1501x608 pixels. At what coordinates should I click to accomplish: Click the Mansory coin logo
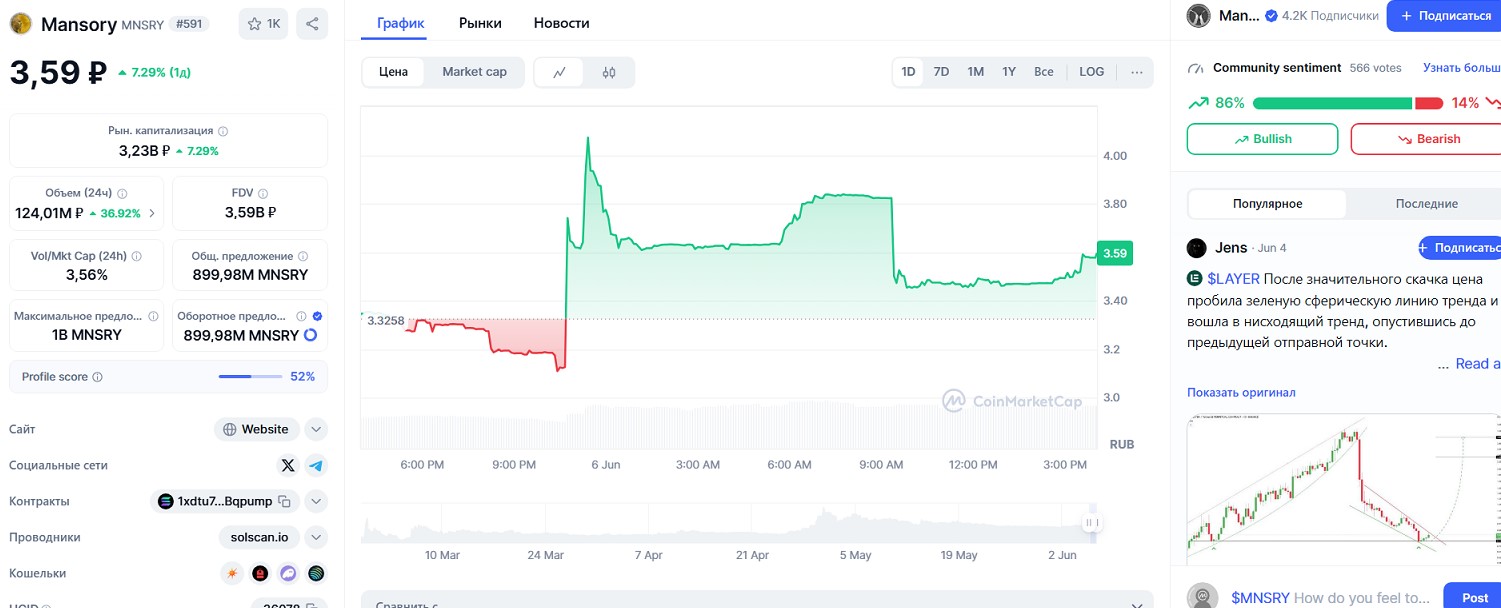point(21,24)
